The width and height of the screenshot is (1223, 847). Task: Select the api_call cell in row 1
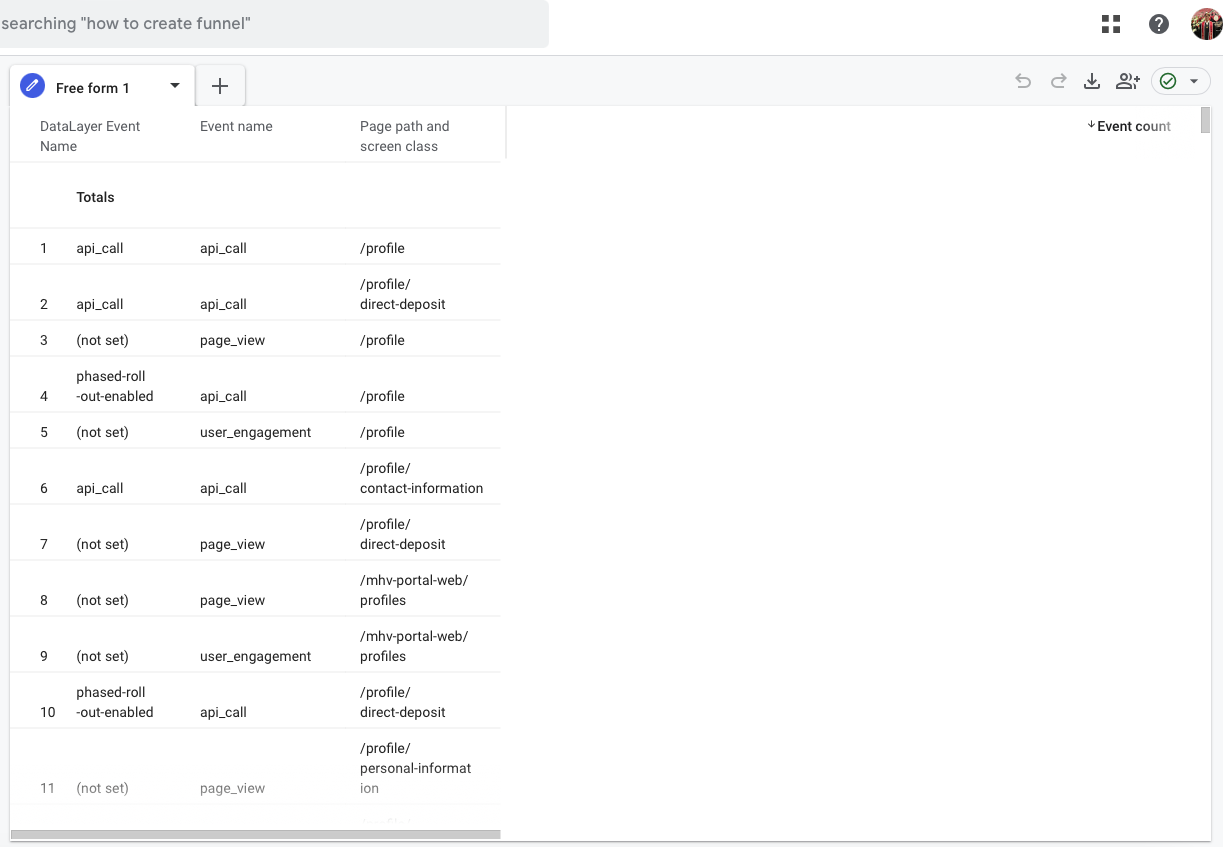(x=100, y=248)
